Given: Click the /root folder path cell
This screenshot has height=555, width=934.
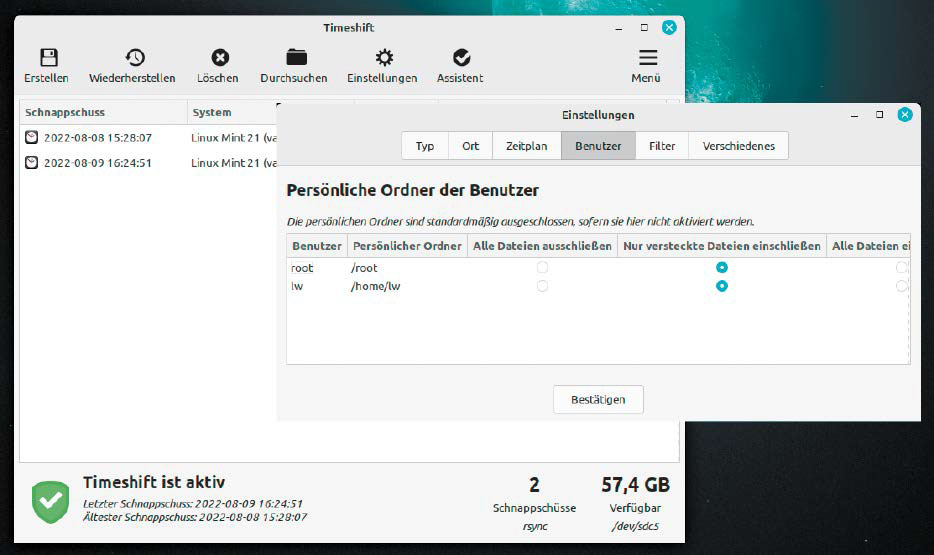Looking at the screenshot, I should pyautogui.click(x=364, y=268).
